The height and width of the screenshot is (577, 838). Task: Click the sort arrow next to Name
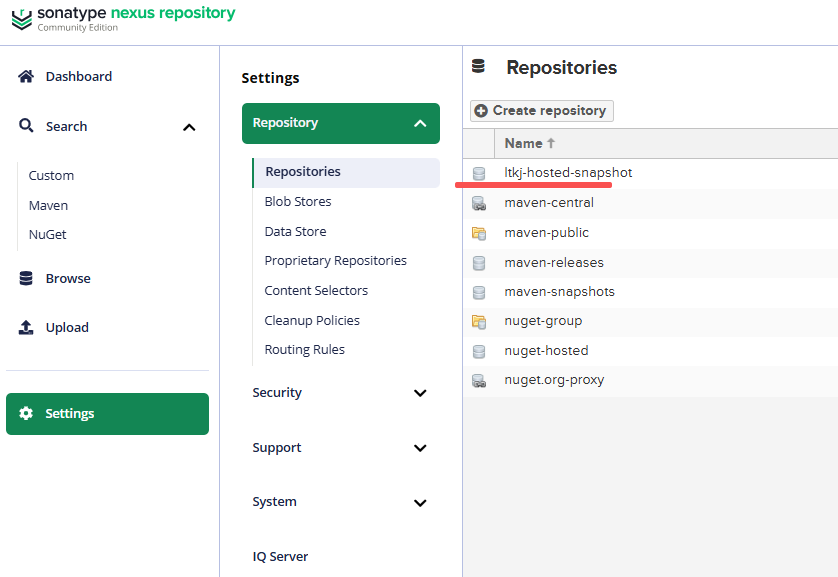(551, 143)
